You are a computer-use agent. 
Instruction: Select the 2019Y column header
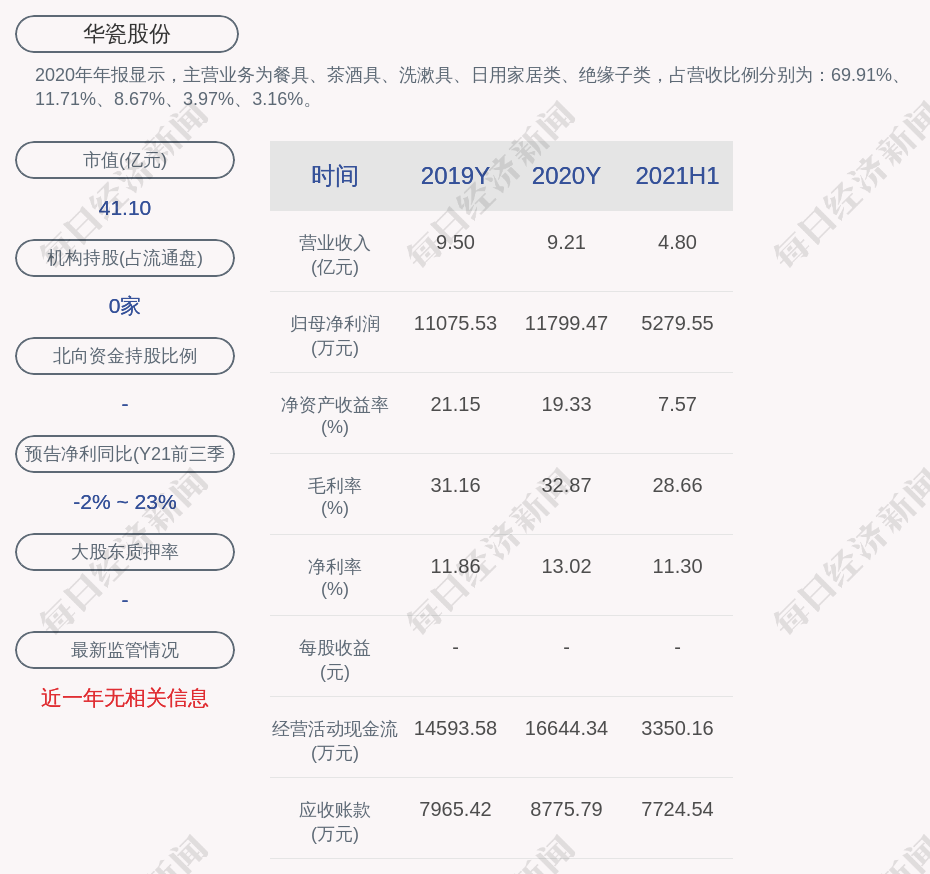coord(455,176)
